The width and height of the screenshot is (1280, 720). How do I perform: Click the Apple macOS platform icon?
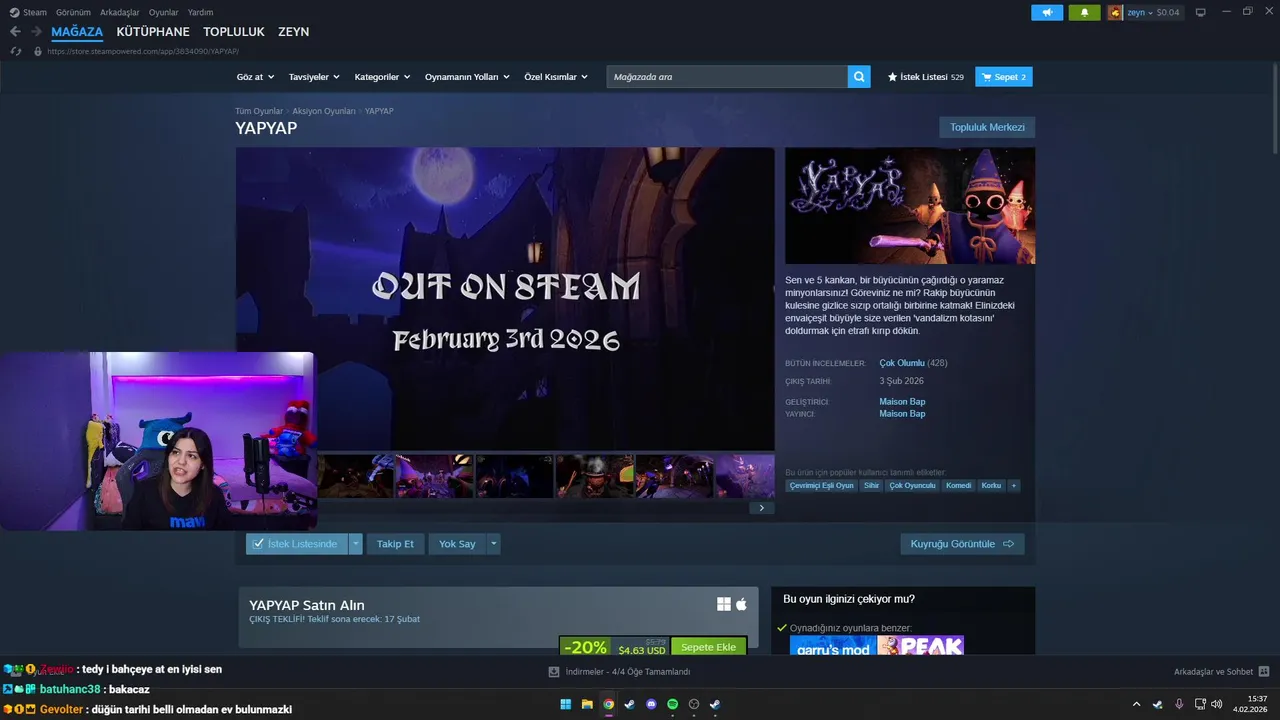coord(742,604)
